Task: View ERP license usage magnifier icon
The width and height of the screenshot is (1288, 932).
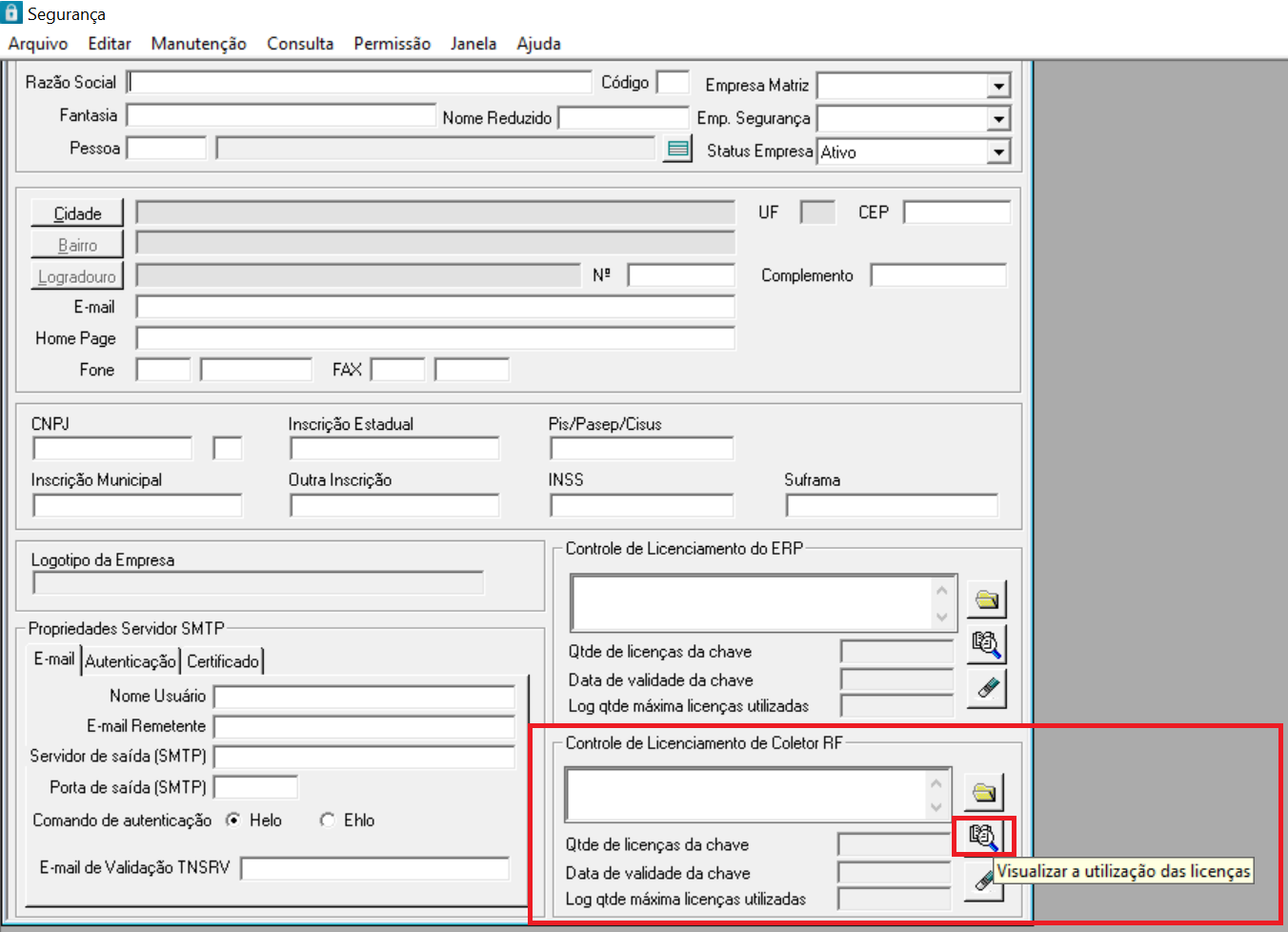Action: pos(987,644)
